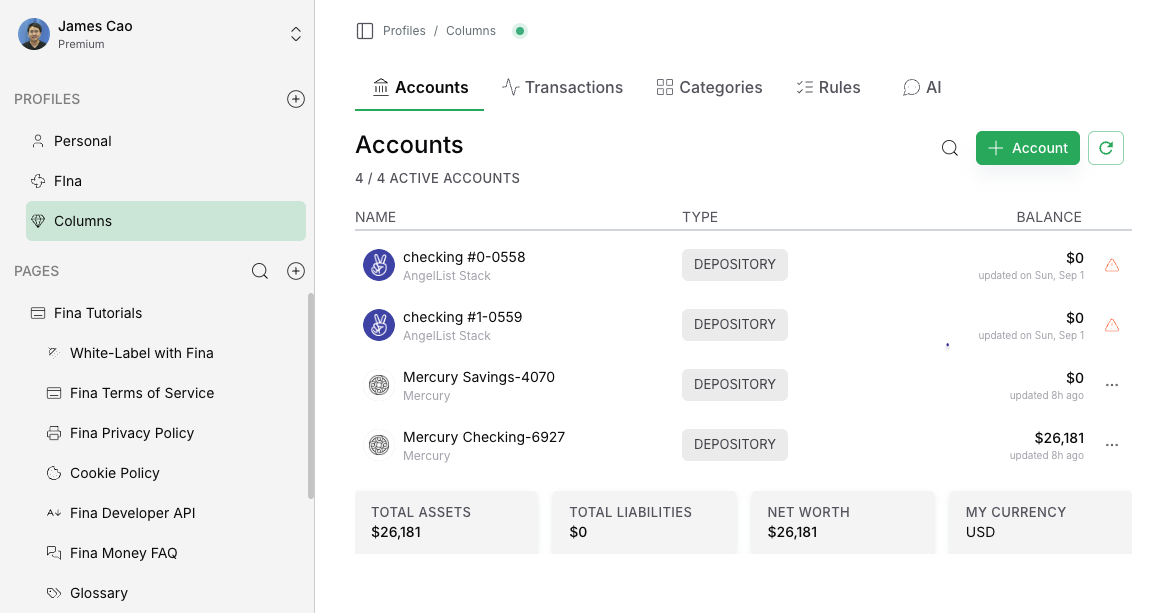Viewport: 1172px width, 613px height.
Task: Click warning icon for checking #0-0558
Action: 1111,265
